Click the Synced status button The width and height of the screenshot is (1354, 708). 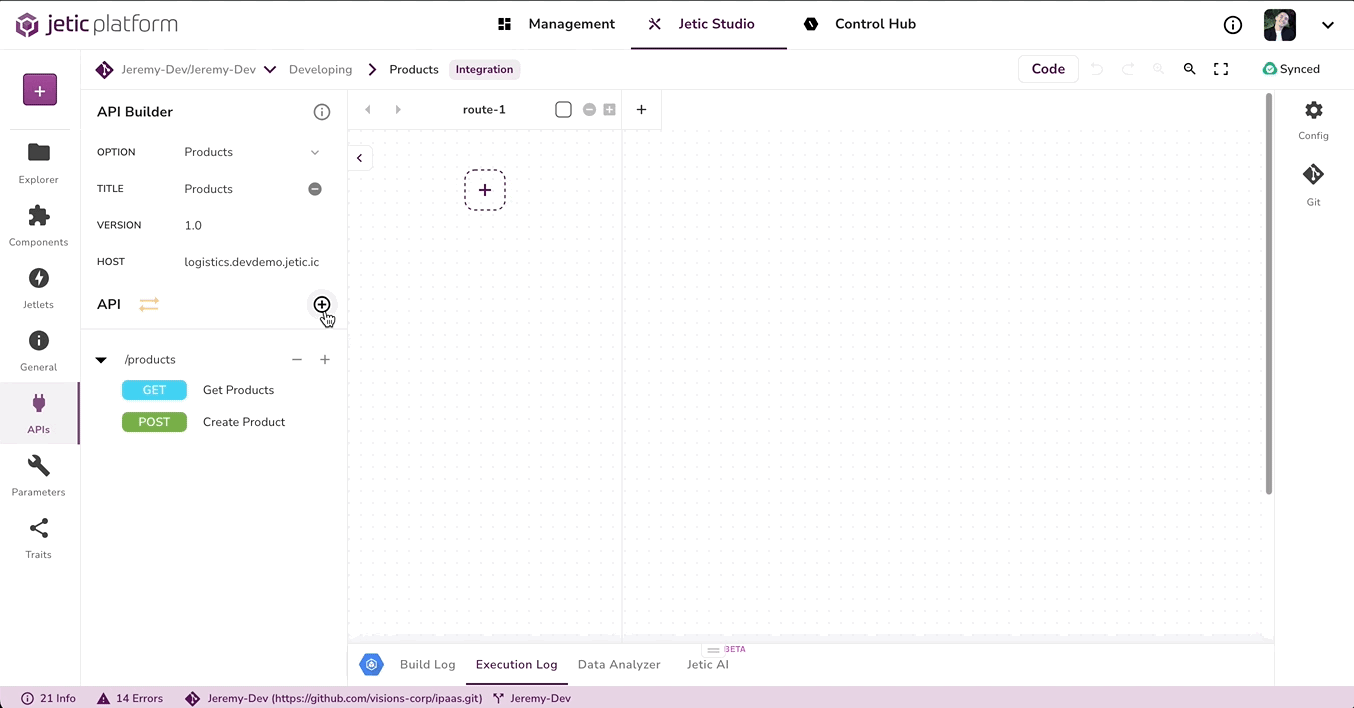point(1292,69)
